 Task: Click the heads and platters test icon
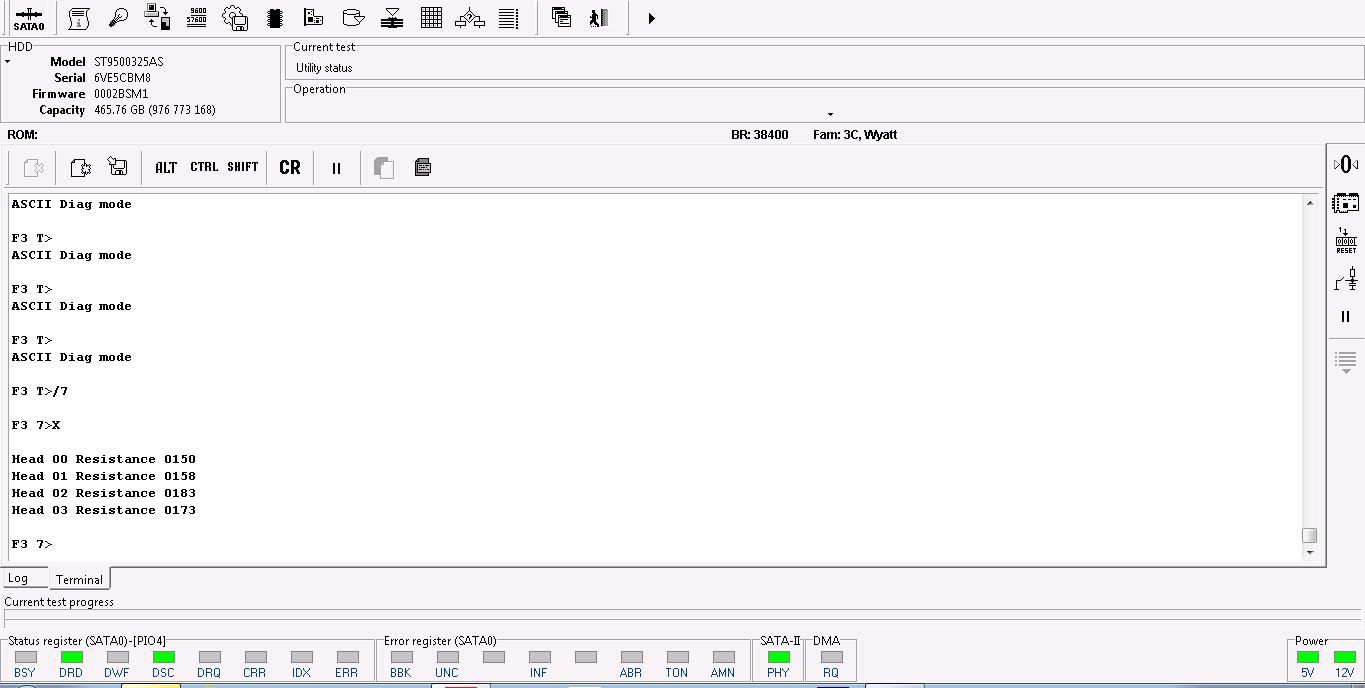pyautogui.click(x=393, y=18)
